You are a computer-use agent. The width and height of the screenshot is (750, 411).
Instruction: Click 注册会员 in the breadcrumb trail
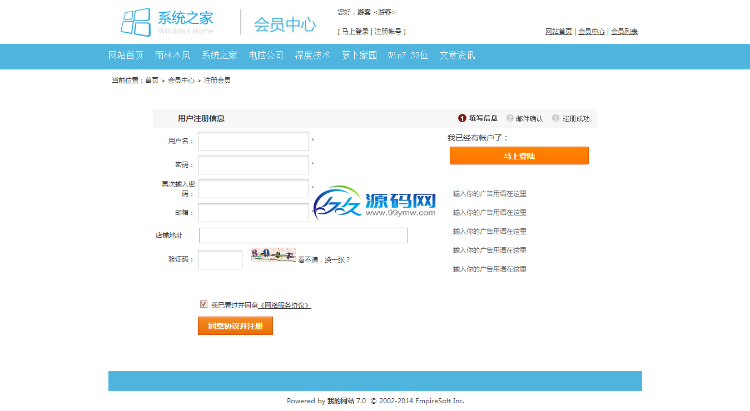coord(217,80)
